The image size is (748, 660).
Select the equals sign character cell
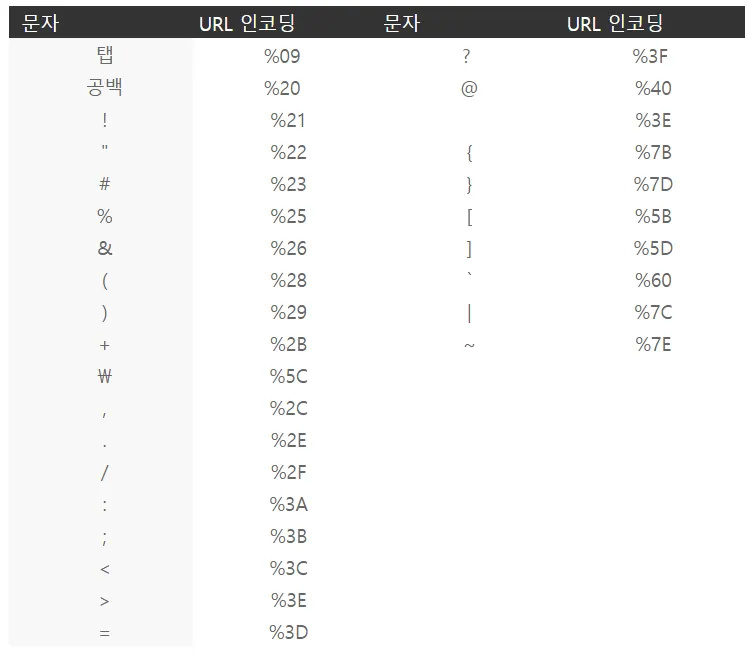tap(104, 633)
